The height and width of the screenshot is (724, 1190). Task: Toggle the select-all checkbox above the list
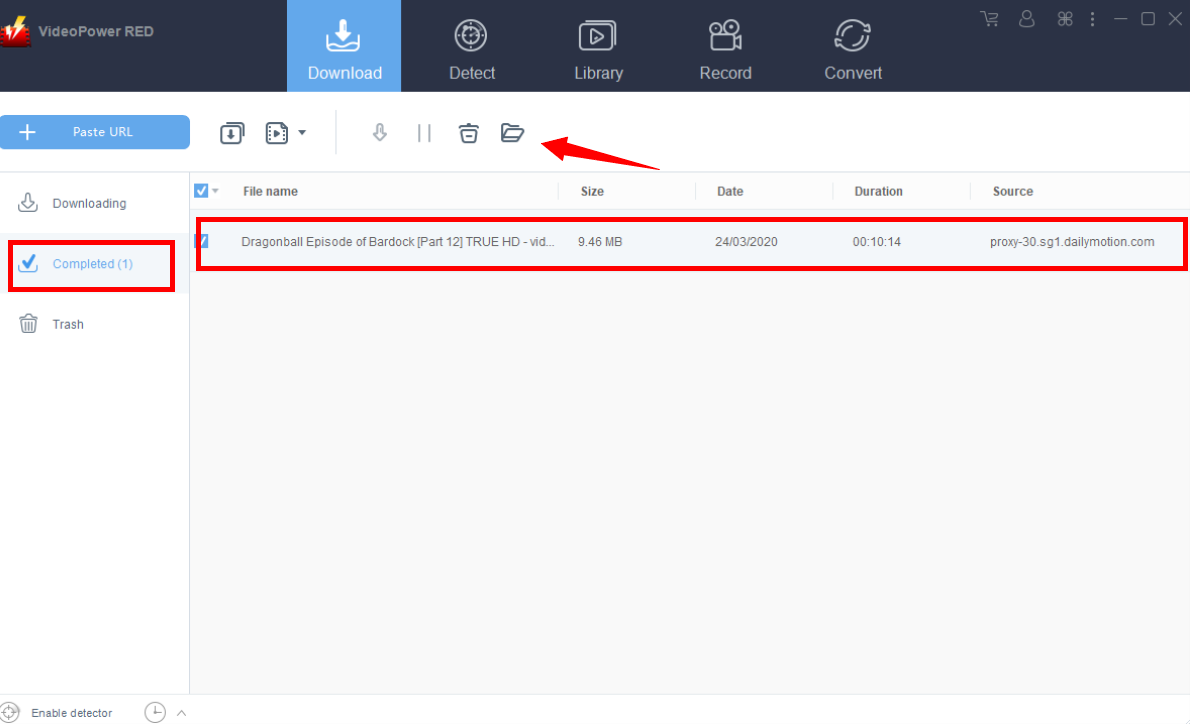tap(201, 190)
